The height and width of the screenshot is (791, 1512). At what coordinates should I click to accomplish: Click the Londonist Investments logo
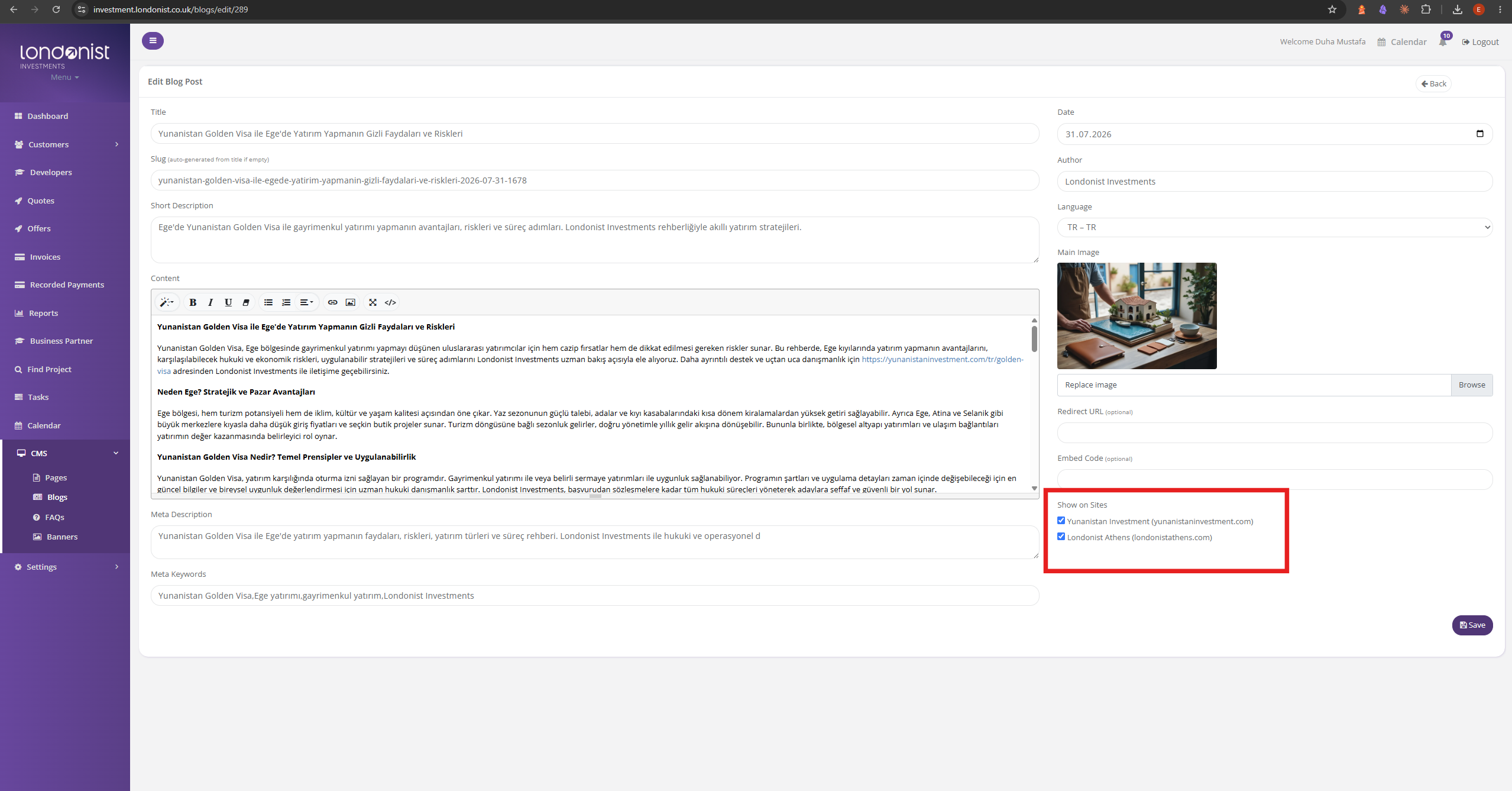(x=64, y=56)
